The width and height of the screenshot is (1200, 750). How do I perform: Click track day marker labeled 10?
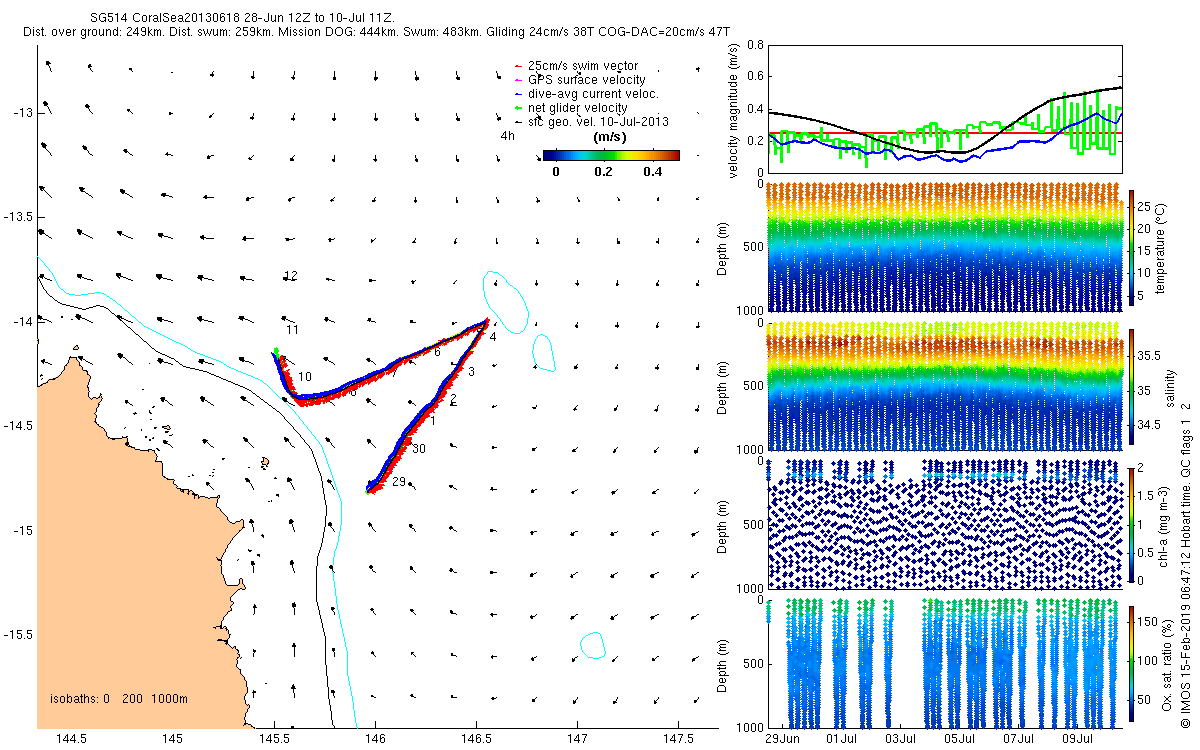[x=305, y=376]
